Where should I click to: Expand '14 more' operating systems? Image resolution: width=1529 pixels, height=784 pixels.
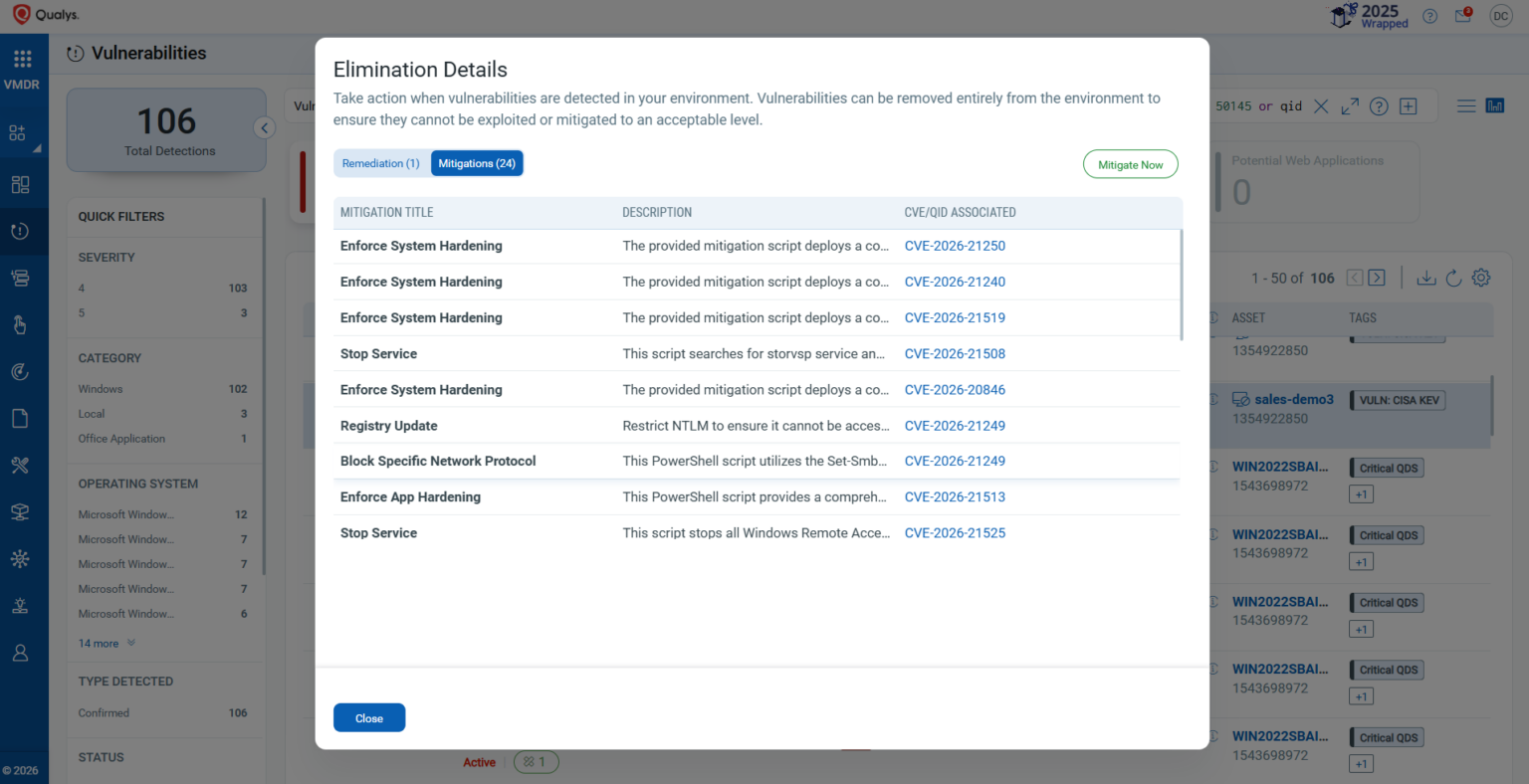click(x=107, y=644)
